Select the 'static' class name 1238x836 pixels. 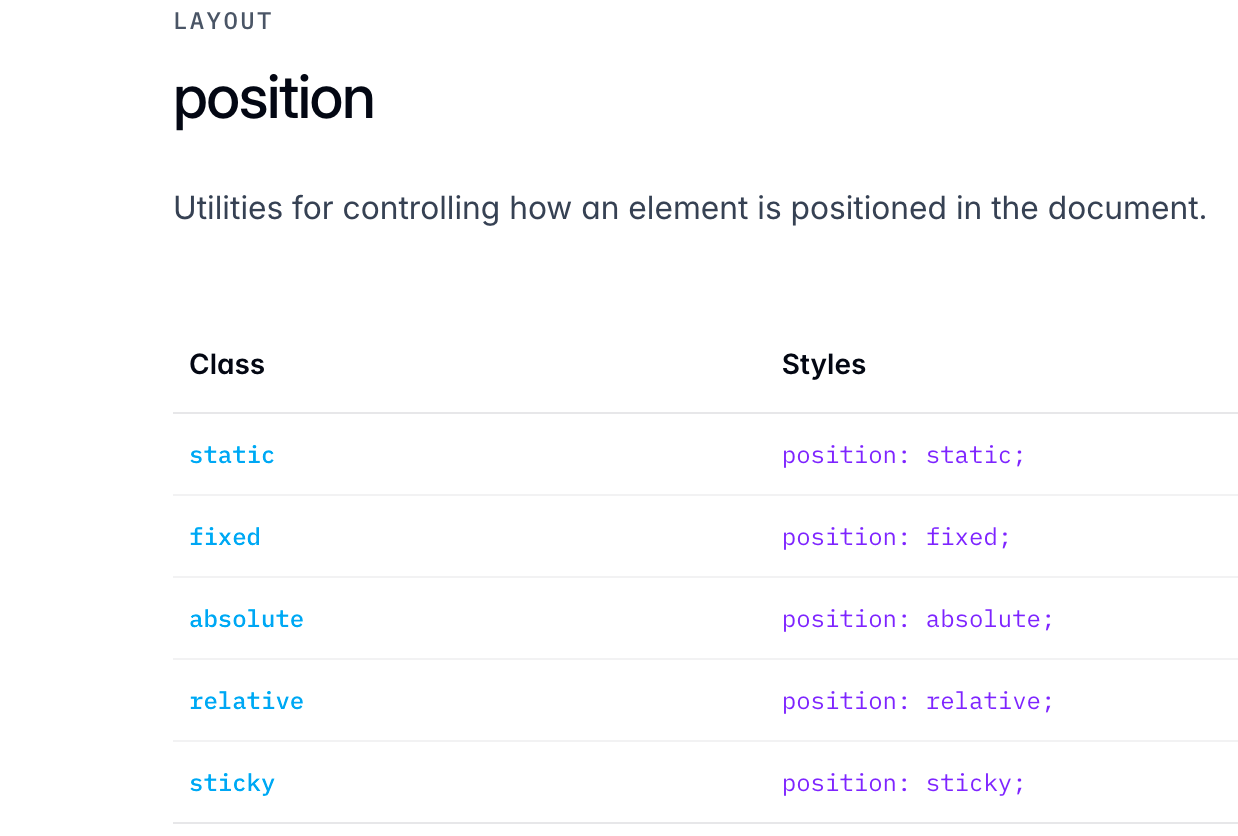coord(232,455)
